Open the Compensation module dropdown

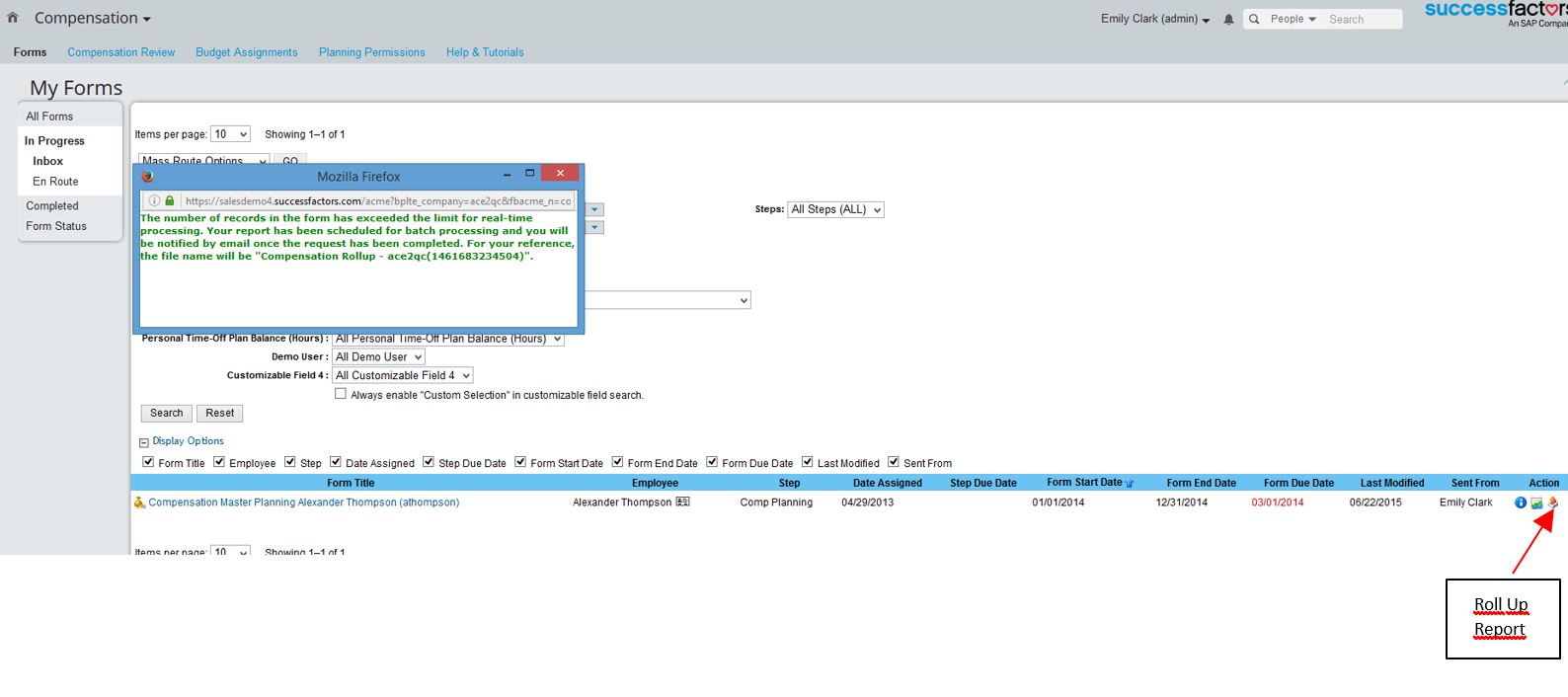pyautogui.click(x=93, y=18)
